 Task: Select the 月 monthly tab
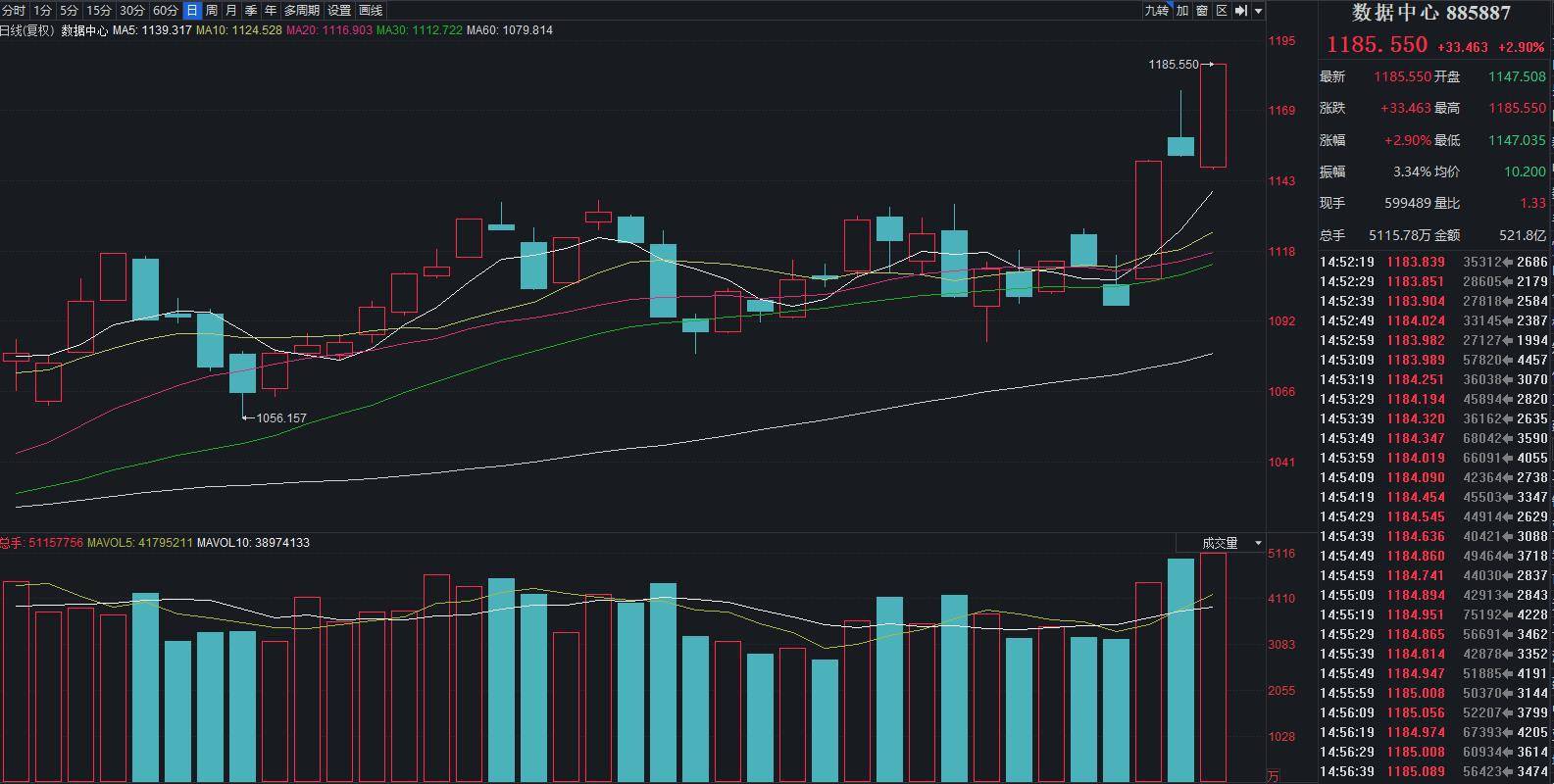231,10
